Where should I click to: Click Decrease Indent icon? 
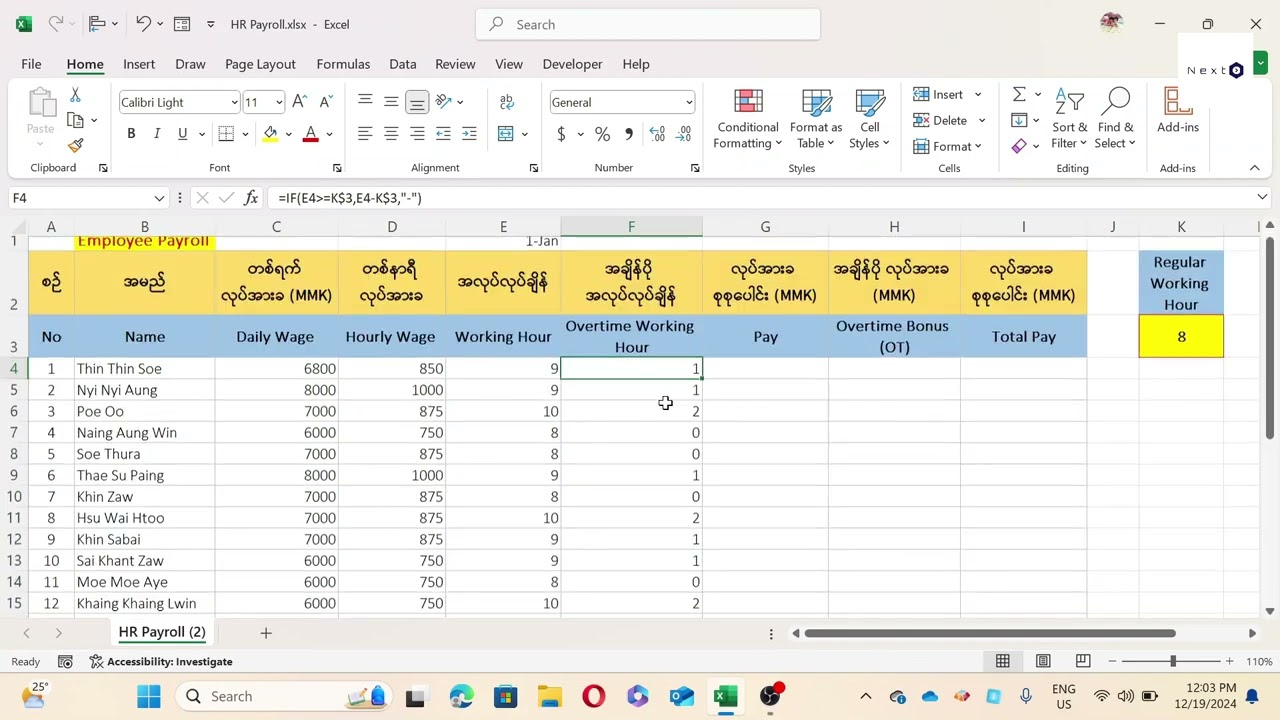click(443, 134)
